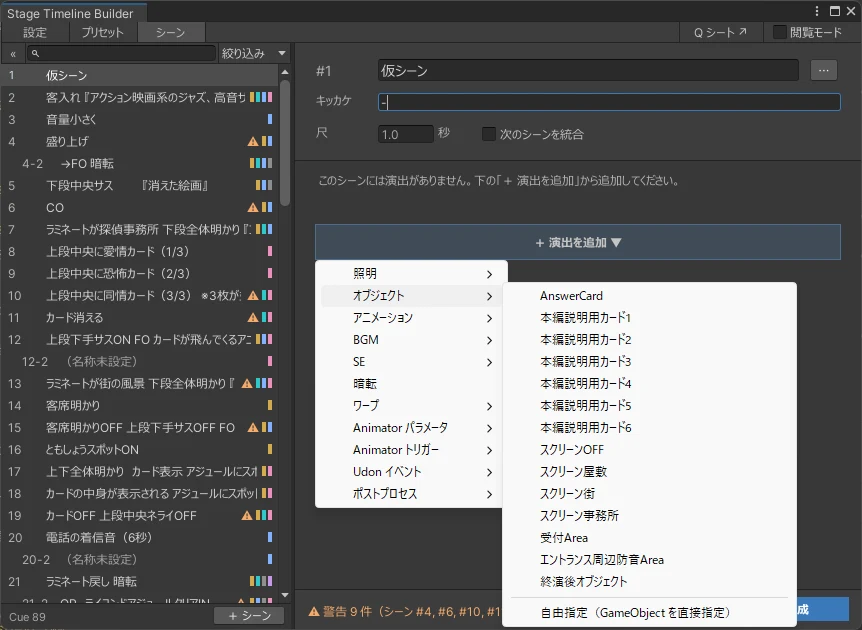
Task: Click the pink marker on row 8
Action: (x=270, y=251)
